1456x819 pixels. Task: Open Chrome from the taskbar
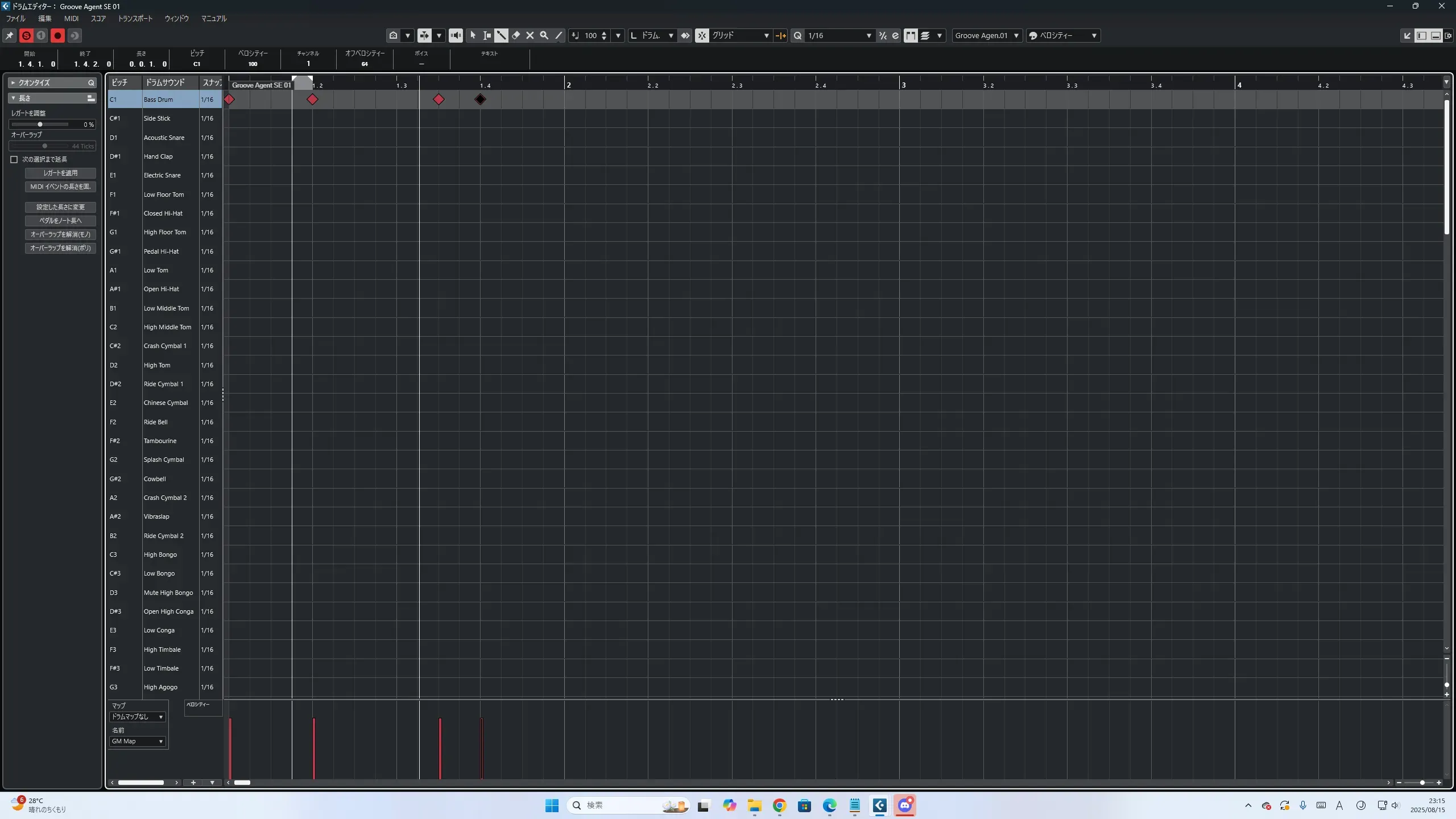coord(779,805)
